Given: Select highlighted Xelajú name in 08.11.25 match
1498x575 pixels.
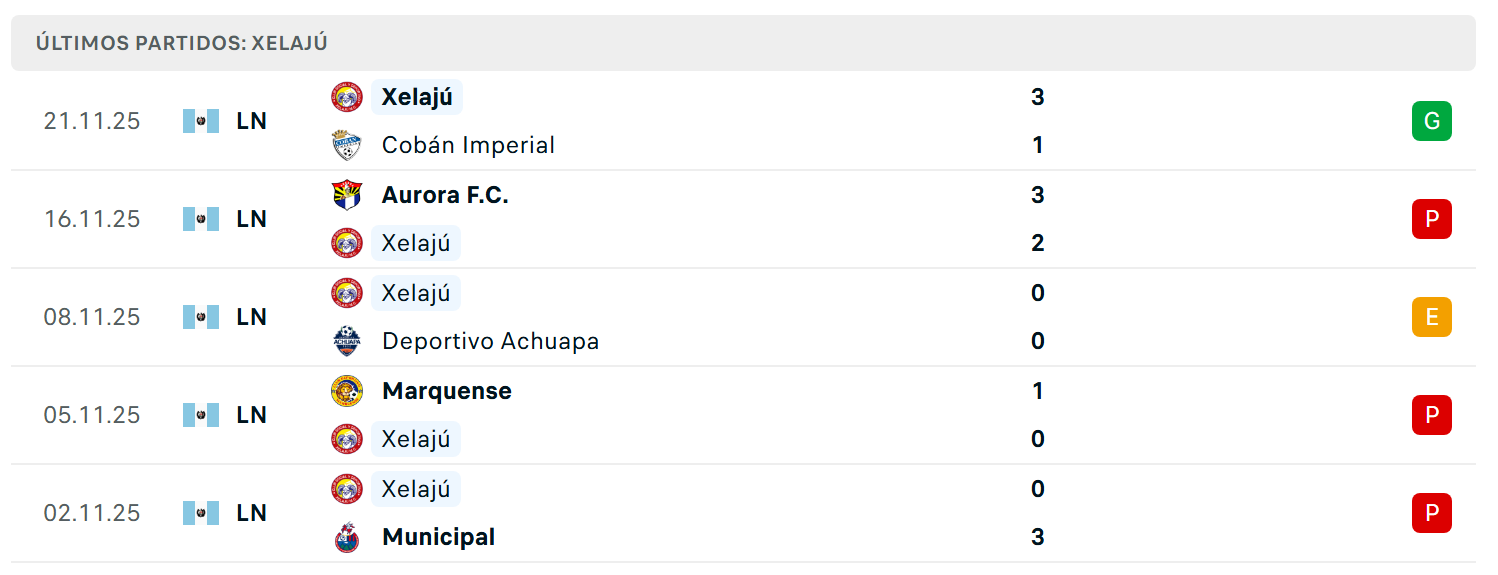Looking at the screenshot, I should pyautogui.click(x=416, y=293).
